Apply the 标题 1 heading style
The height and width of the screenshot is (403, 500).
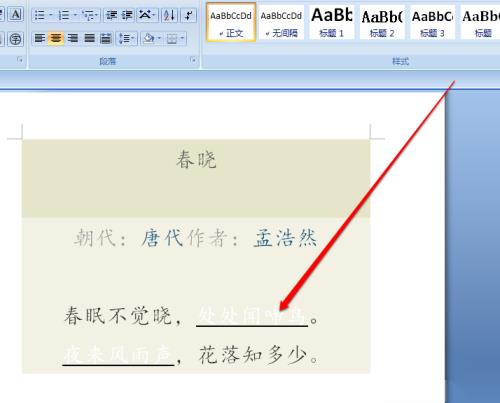pyautogui.click(x=332, y=23)
